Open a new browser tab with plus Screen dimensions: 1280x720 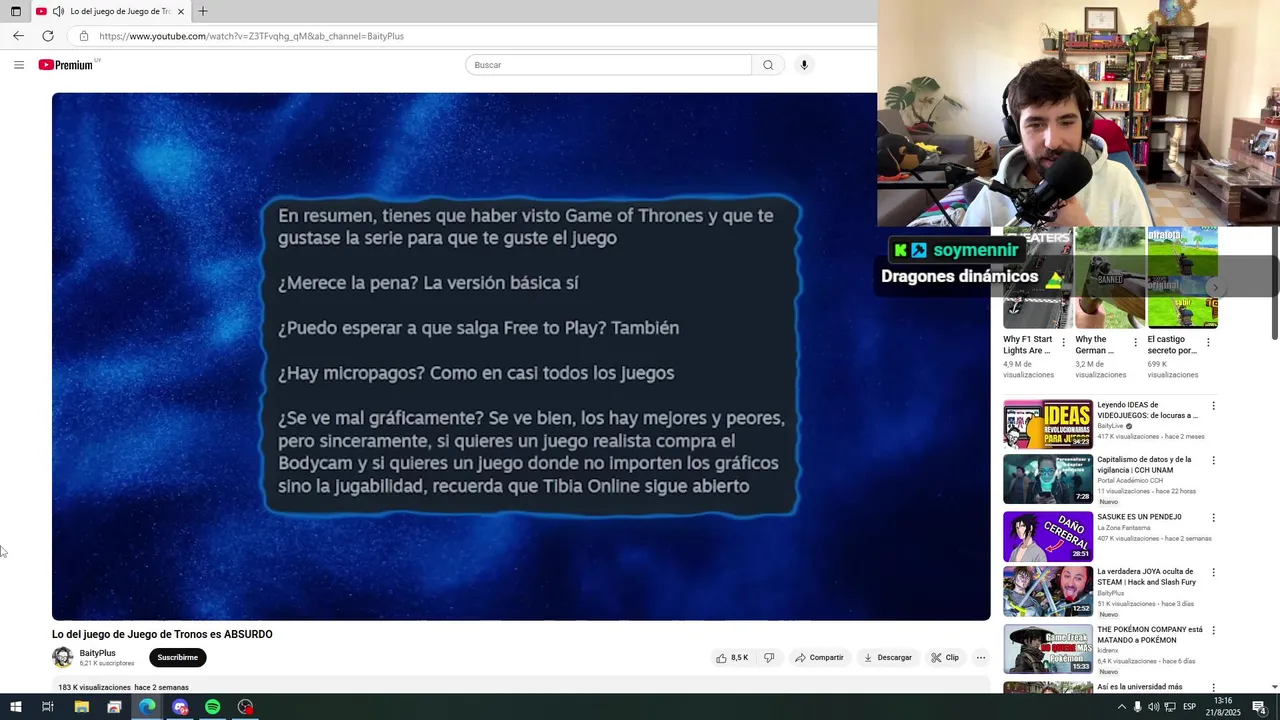click(203, 11)
